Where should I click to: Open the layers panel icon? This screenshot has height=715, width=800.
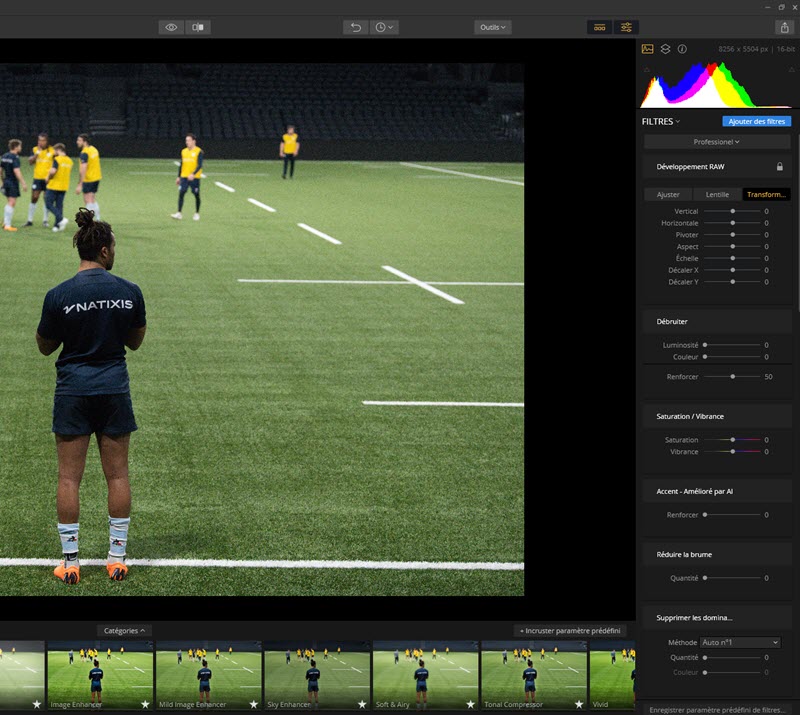pos(665,49)
